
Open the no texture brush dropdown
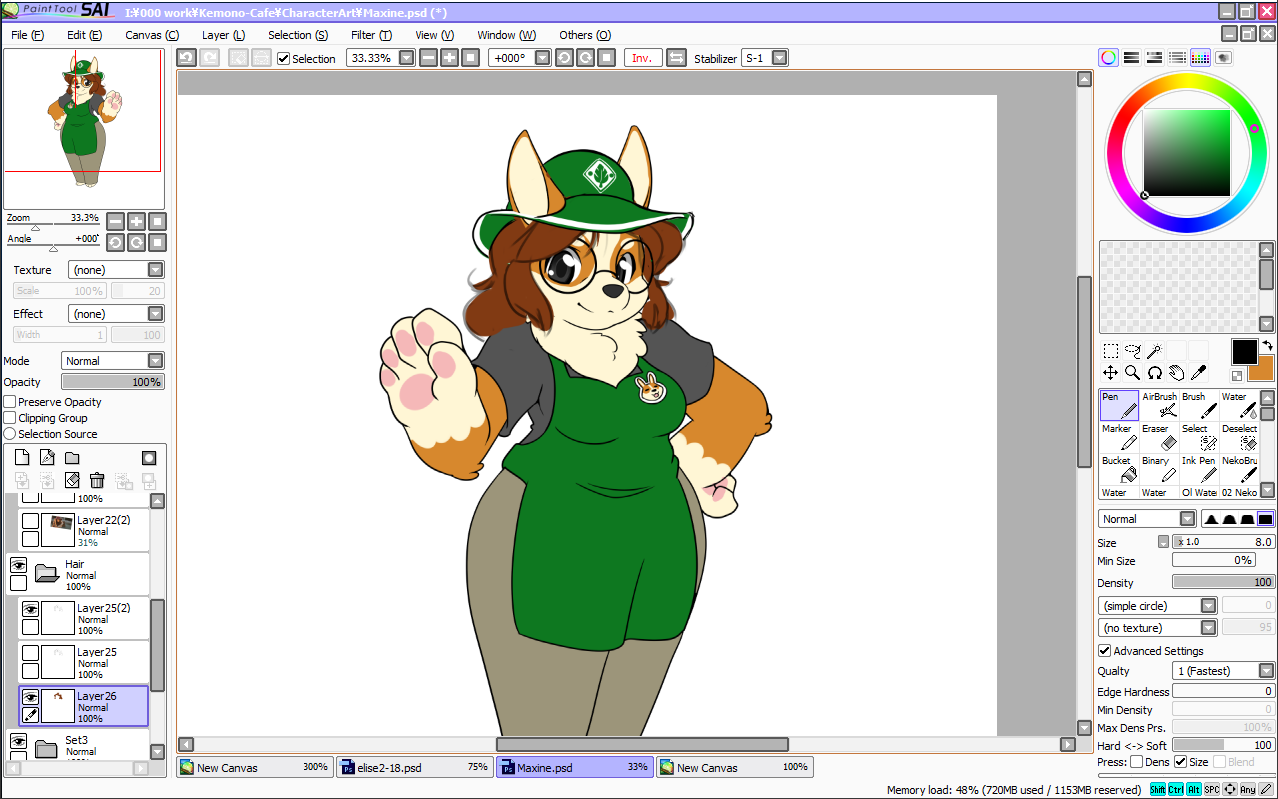(1208, 628)
